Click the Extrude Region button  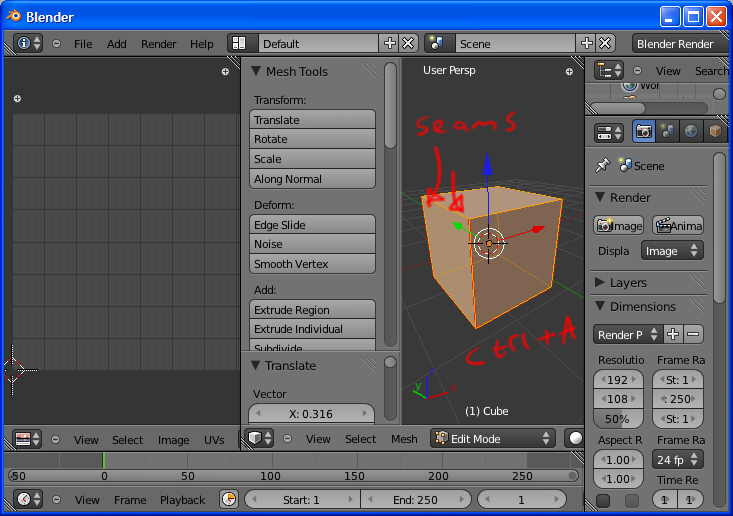pyautogui.click(x=312, y=310)
